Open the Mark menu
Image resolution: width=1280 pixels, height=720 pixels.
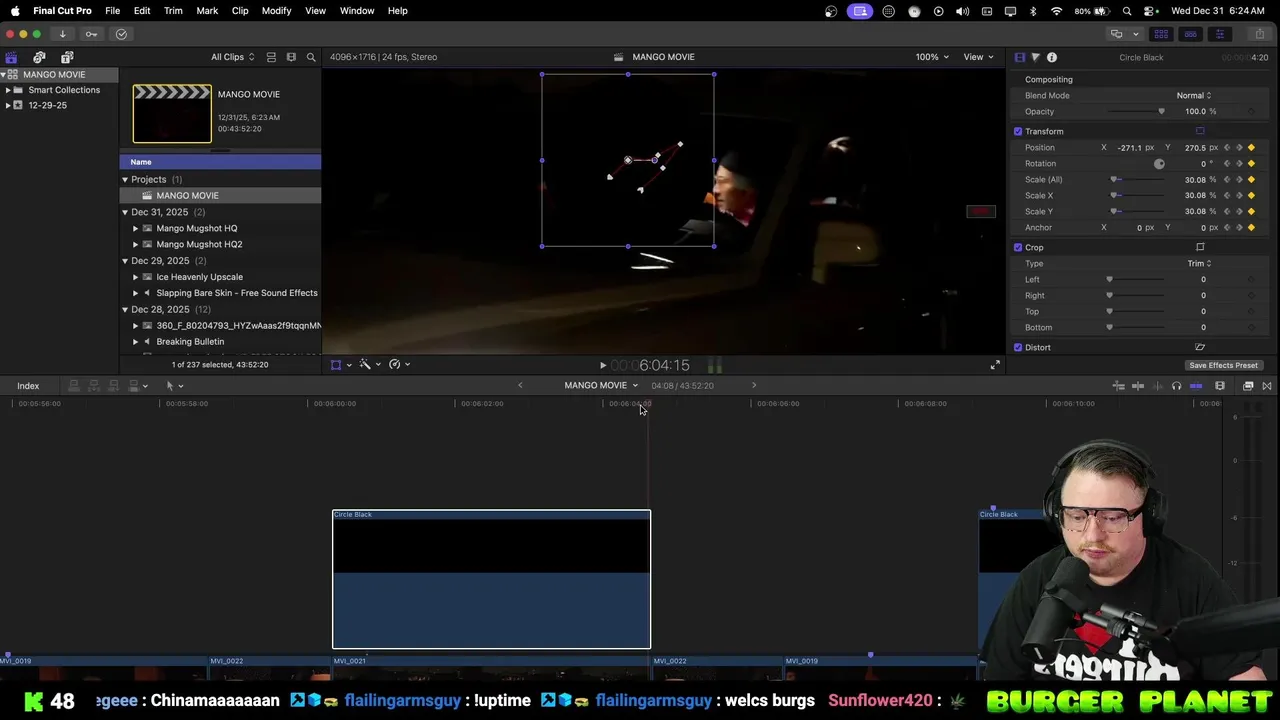pyautogui.click(x=207, y=10)
